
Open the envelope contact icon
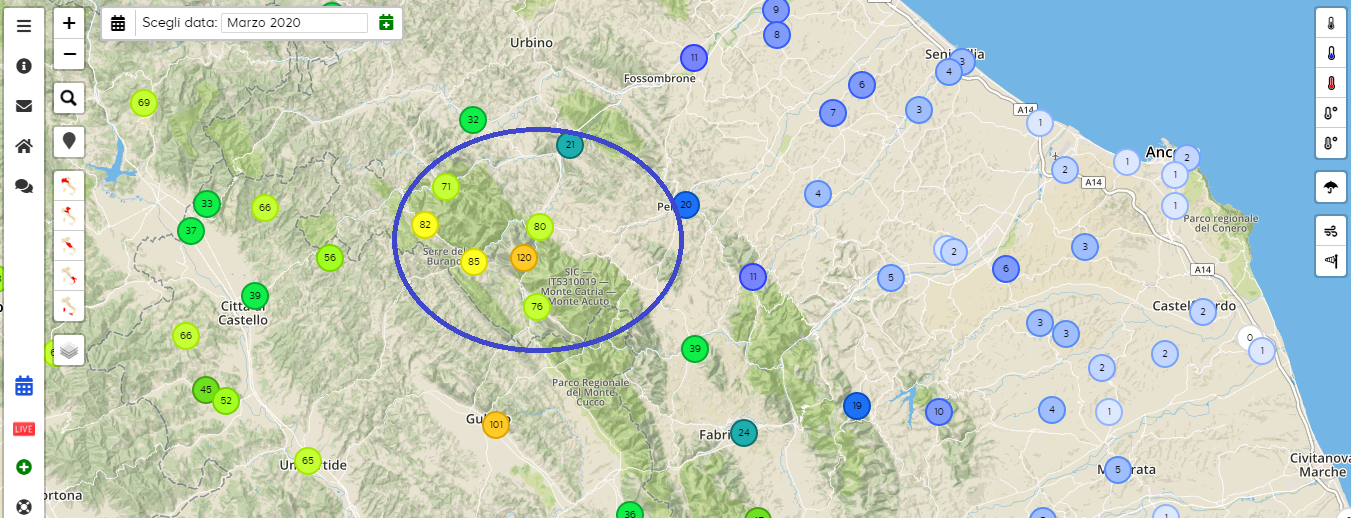pyautogui.click(x=24, y=106)
